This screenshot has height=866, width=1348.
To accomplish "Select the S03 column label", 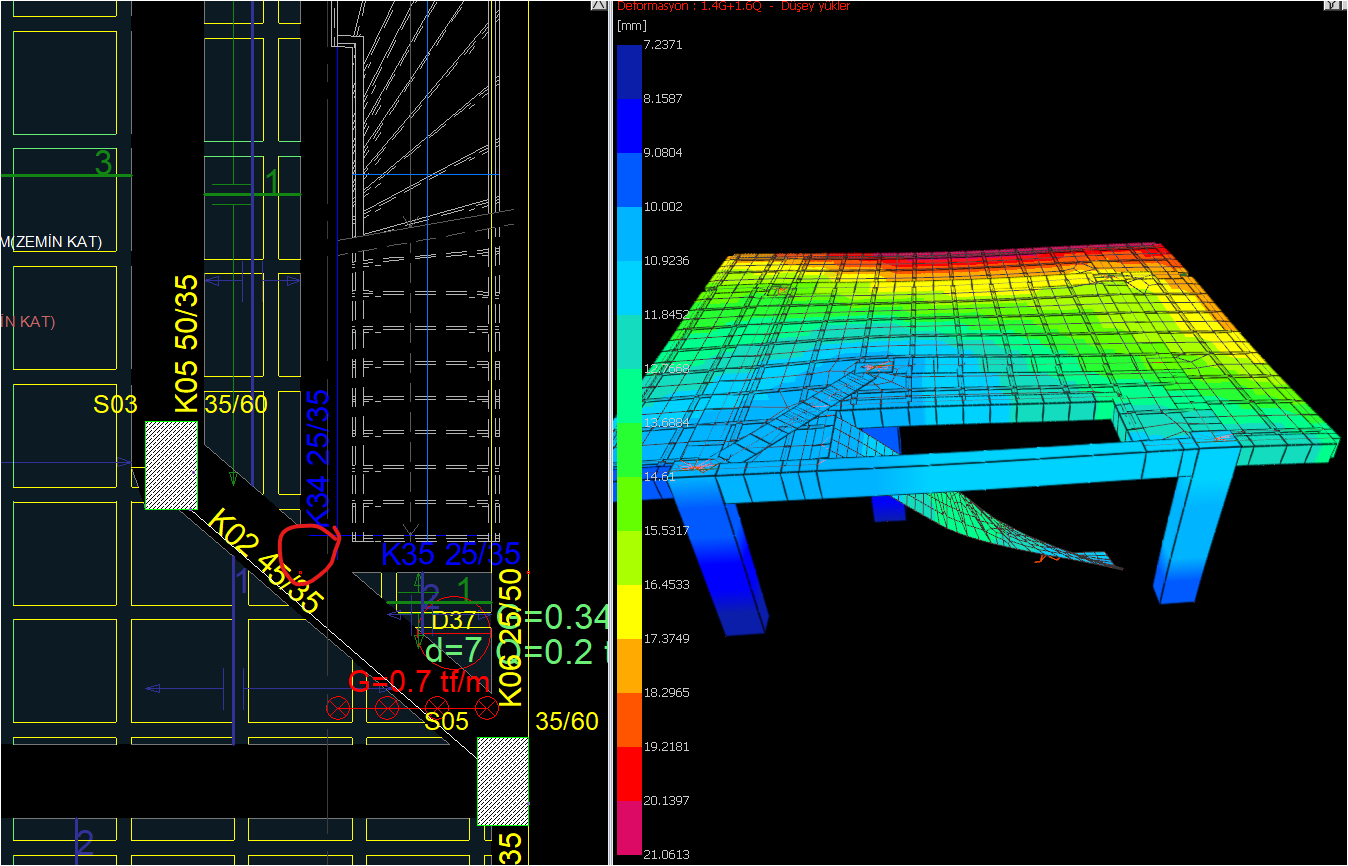I will [115, 405].
